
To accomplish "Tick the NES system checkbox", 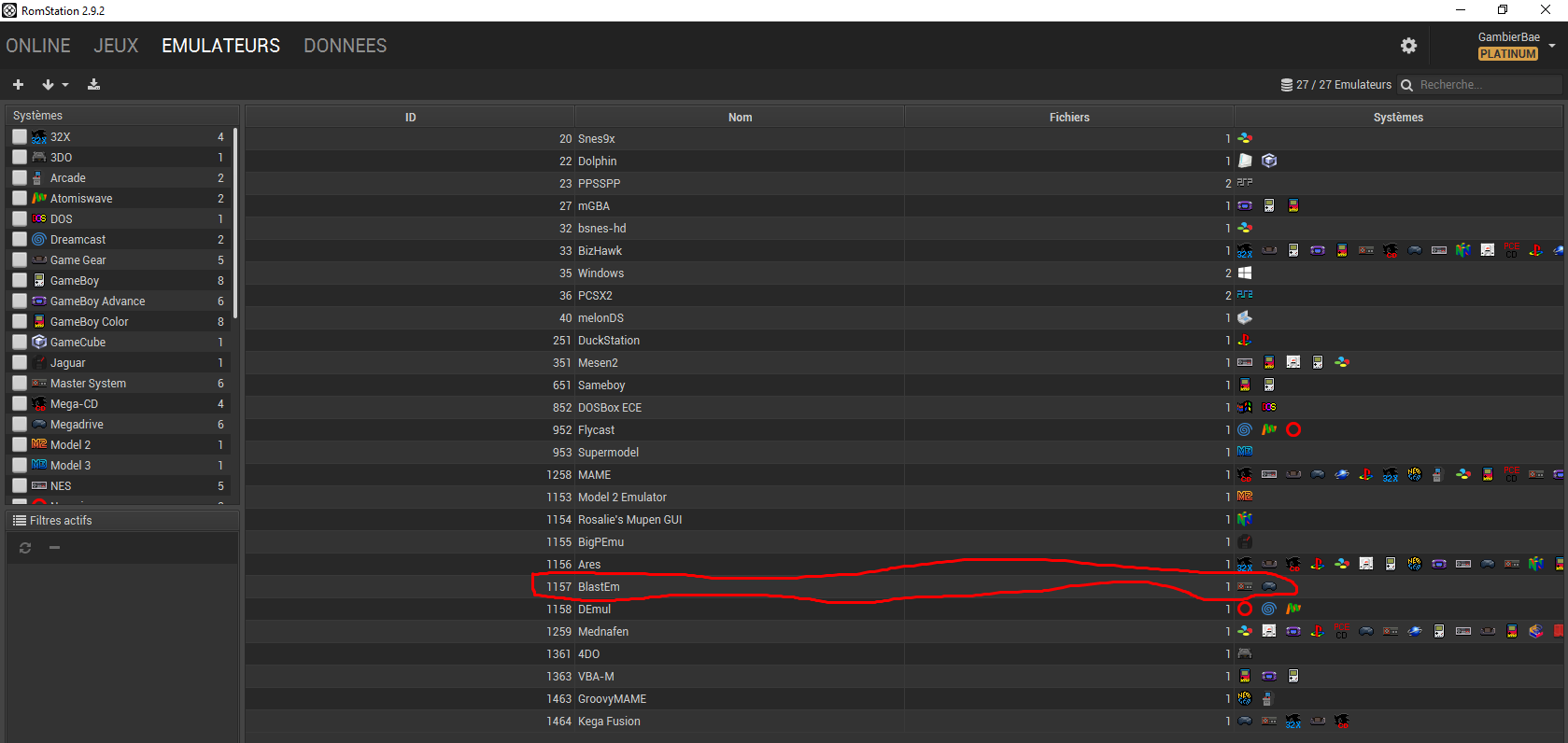I will 20,485.
